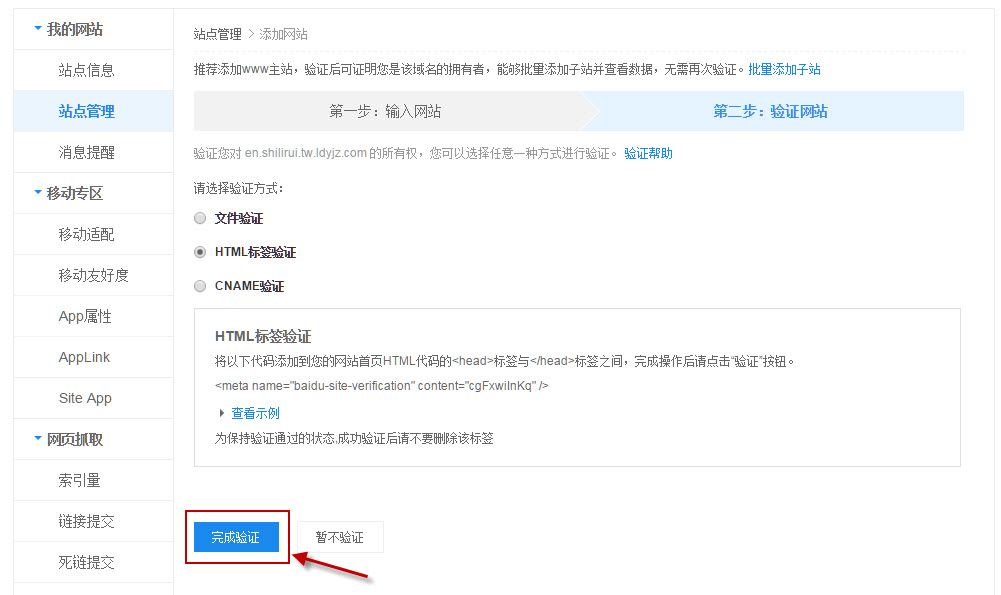This screenshot has width=1001, height=595.
Task: Click the 暂不验证 button
Action: [x=340, y=537]
